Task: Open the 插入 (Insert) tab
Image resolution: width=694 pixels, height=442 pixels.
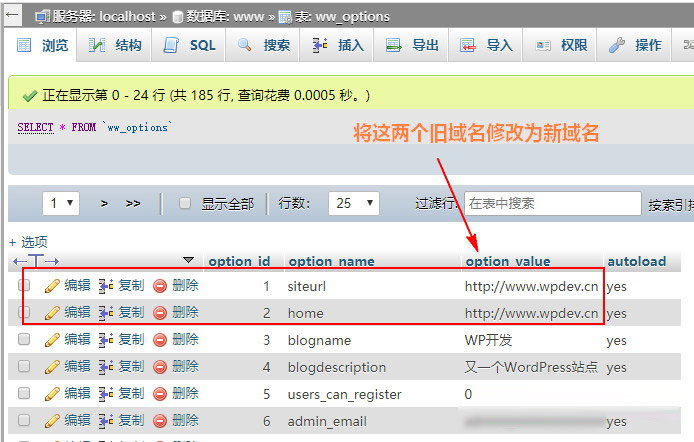Action: coord(337,45)
